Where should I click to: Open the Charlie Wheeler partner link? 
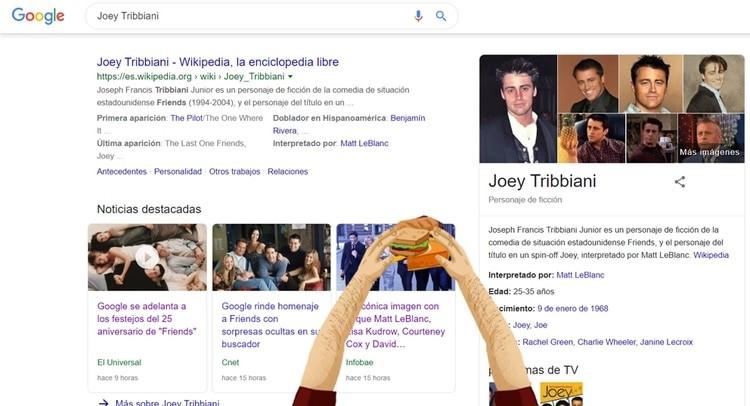coord(607,342)
